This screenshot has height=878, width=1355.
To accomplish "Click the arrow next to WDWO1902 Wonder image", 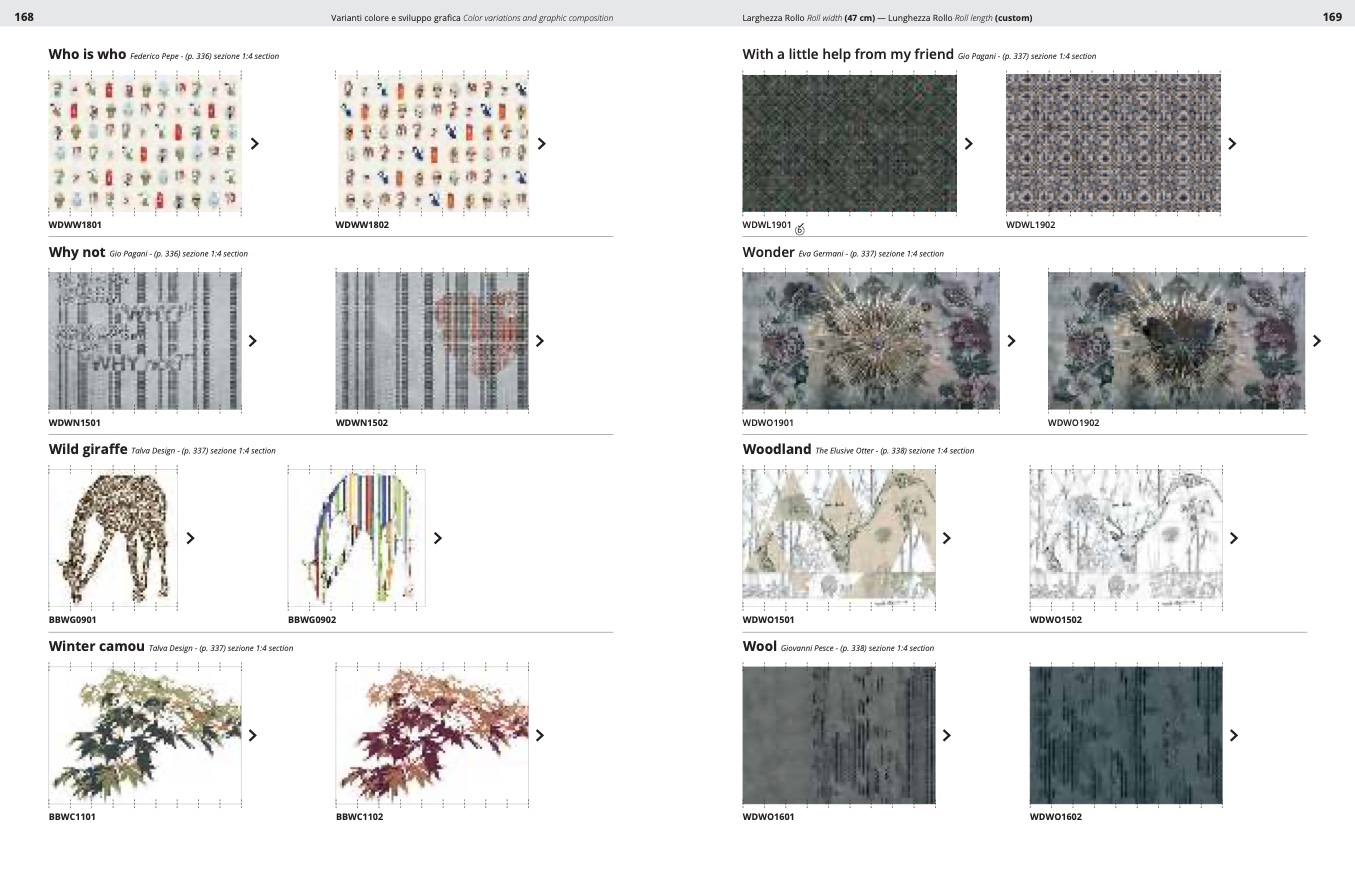I will point(1316,341).
